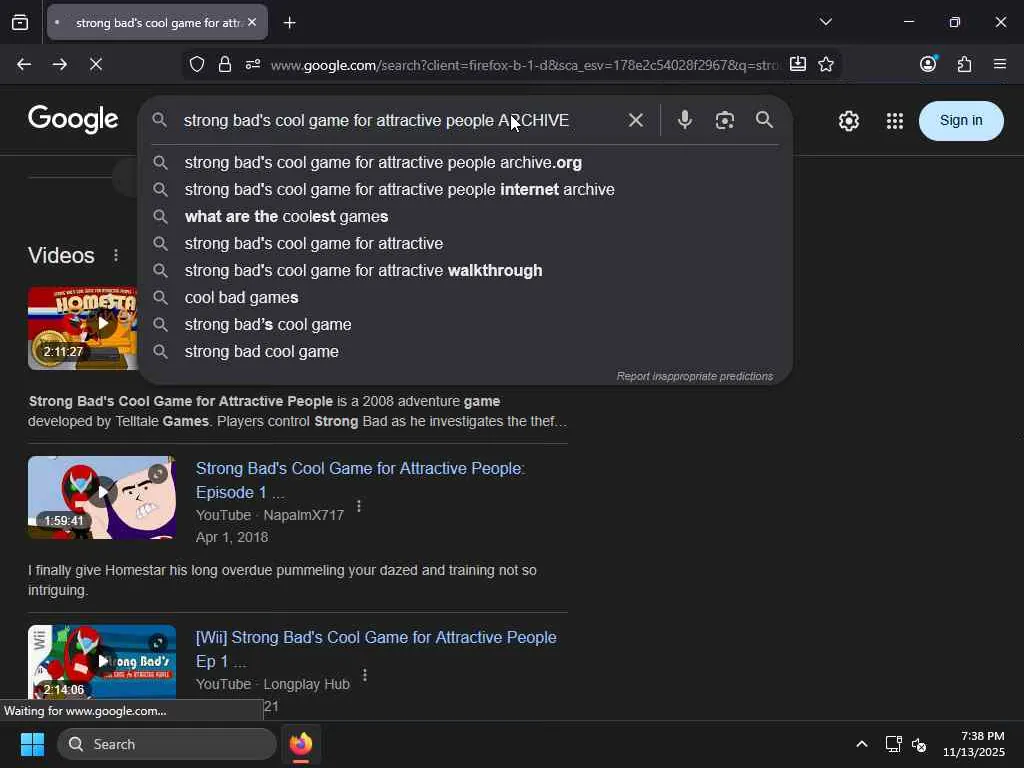This screenshot has height=768, width=1024.
Task: Pick suggestion 'strong bad's cool game for attractive'
Action: tap(465, 244)
